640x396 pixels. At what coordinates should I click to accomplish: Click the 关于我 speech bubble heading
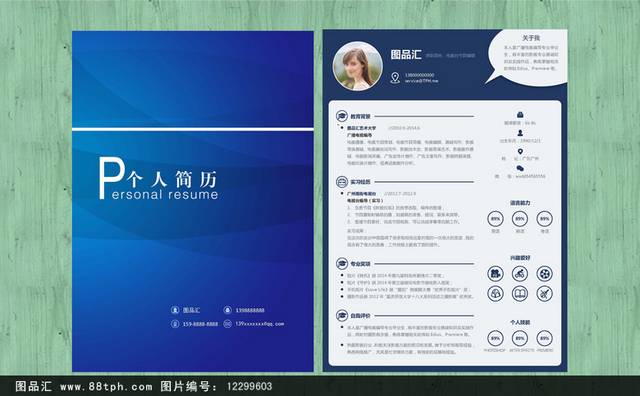click(x=531, y=38)
